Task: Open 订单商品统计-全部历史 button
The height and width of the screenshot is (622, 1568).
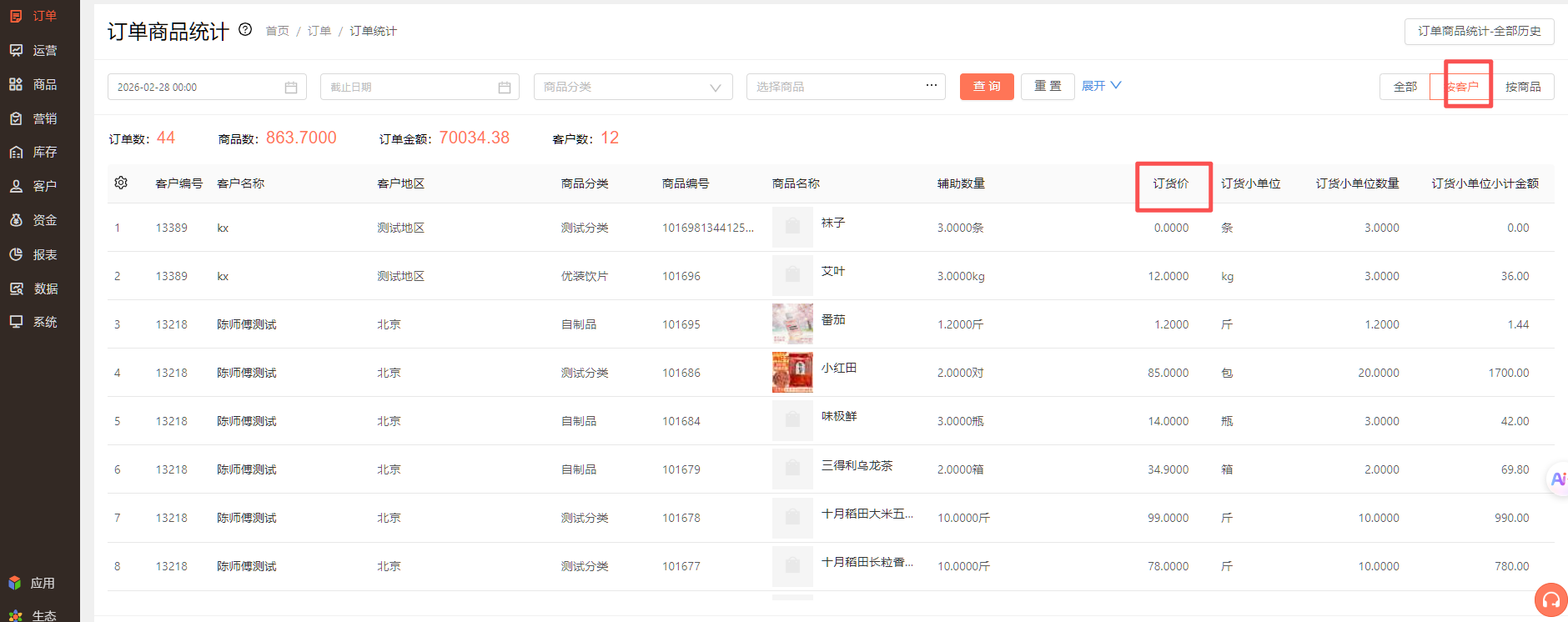Action: (x=1480, y=31)
